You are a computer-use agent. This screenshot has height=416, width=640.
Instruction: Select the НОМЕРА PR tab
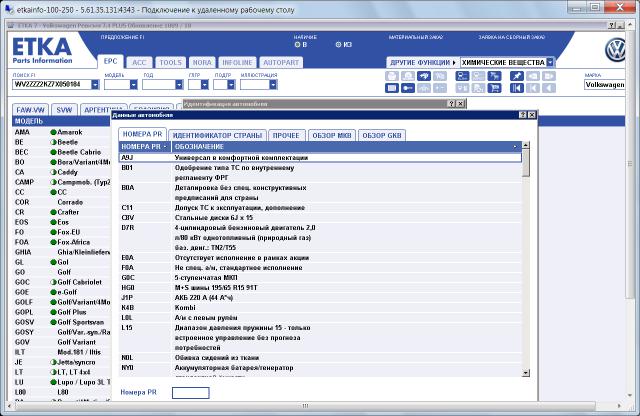[142, 134]
